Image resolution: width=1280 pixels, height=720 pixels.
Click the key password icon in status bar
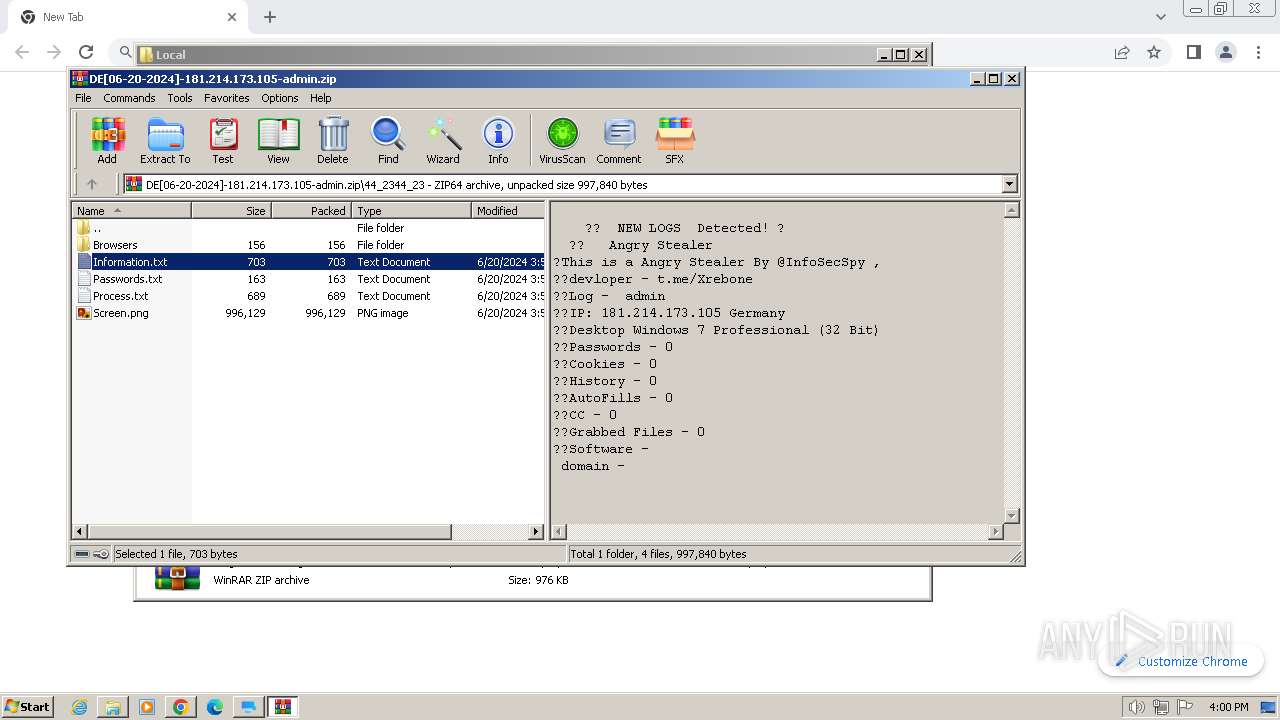(x=101, y=554)
